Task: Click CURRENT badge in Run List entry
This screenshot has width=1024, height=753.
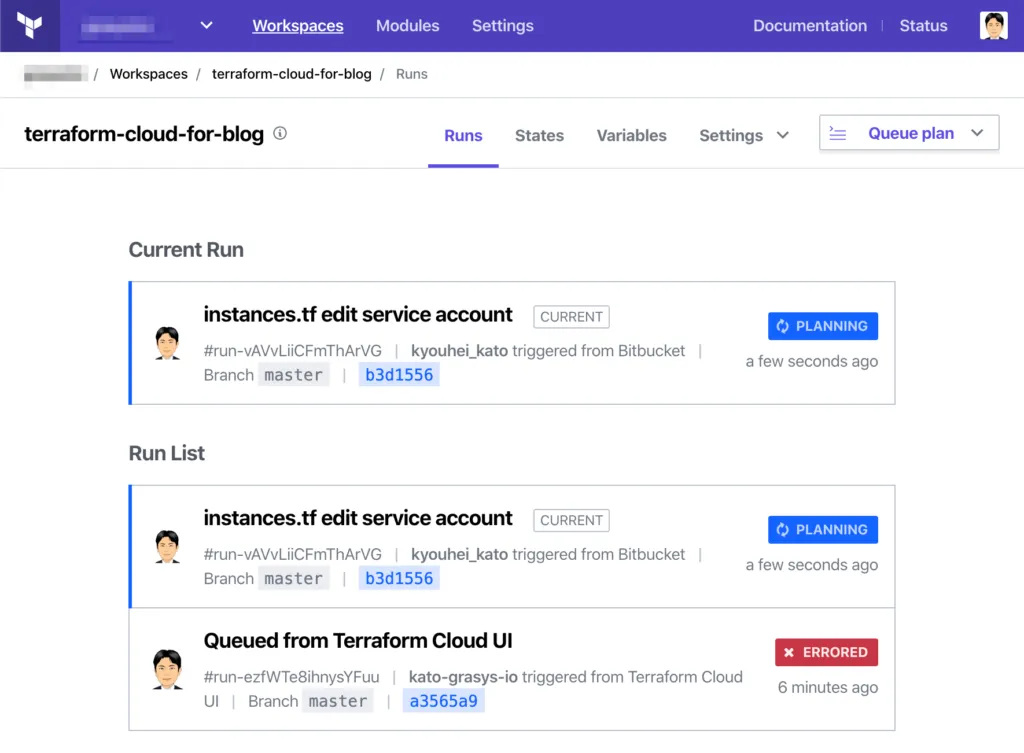Action: pyautogui.click(x=571, y=521)
